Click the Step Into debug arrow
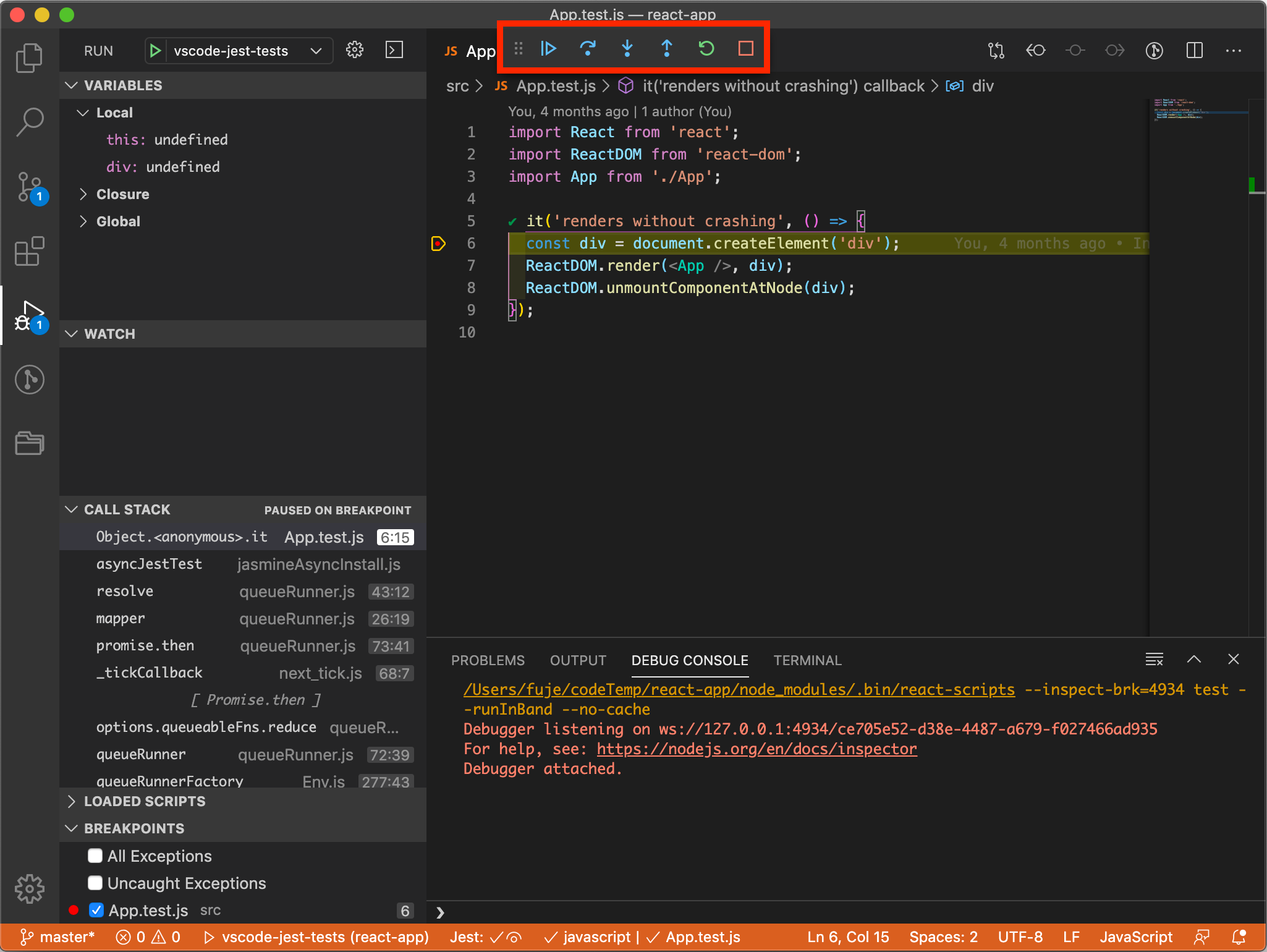 pos(627,48)
